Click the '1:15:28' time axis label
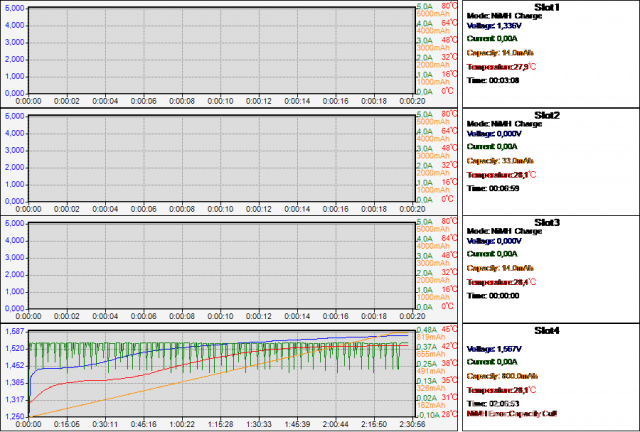Image resolution: width=640 pixels, height=432 pixels. (220, 425)
